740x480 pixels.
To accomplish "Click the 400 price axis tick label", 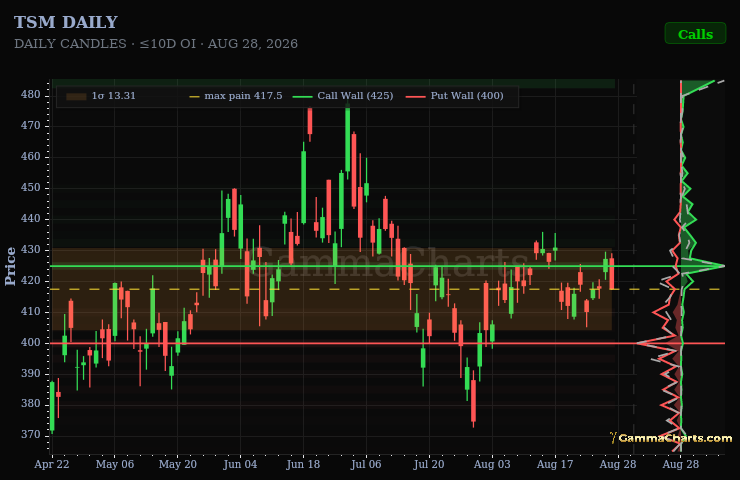I will click(31, 343).
